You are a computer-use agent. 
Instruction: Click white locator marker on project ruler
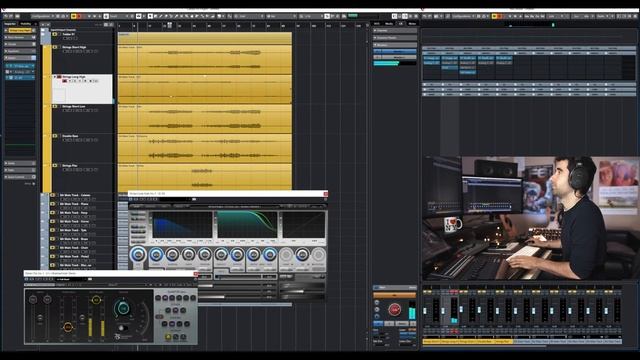169,25
